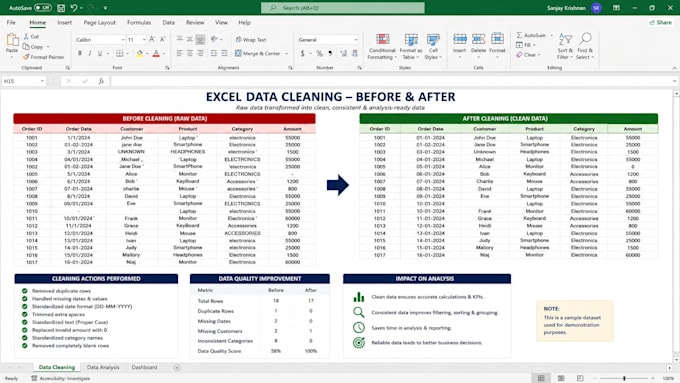
Task: Click the Cut scissors icon
Action: pyautogui.click(x=26, y=36)
